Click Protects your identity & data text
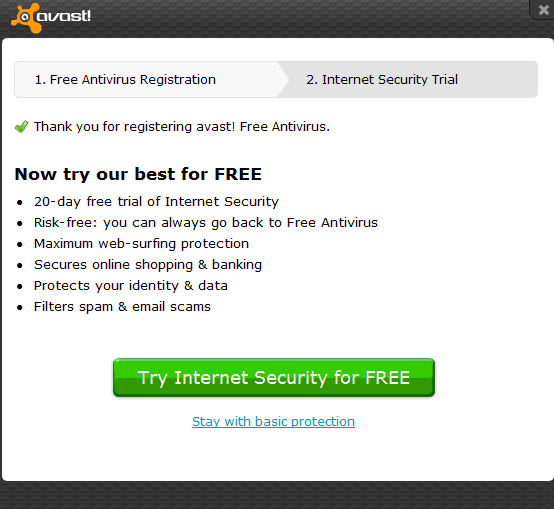The width and height of the screenshot is (554, 509). coord(131,286)
